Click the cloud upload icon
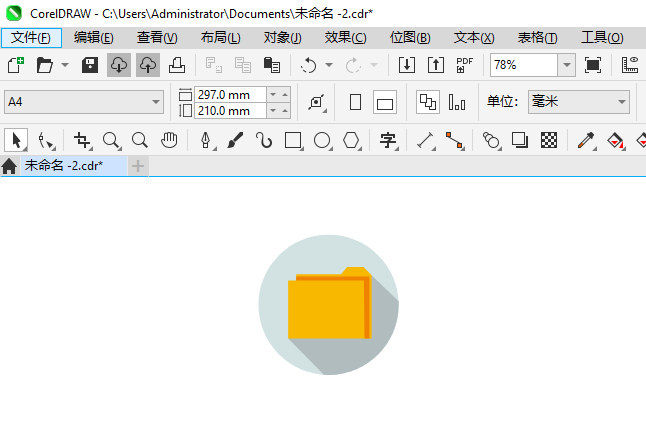The image size is (646, 435). pos(148,65)
